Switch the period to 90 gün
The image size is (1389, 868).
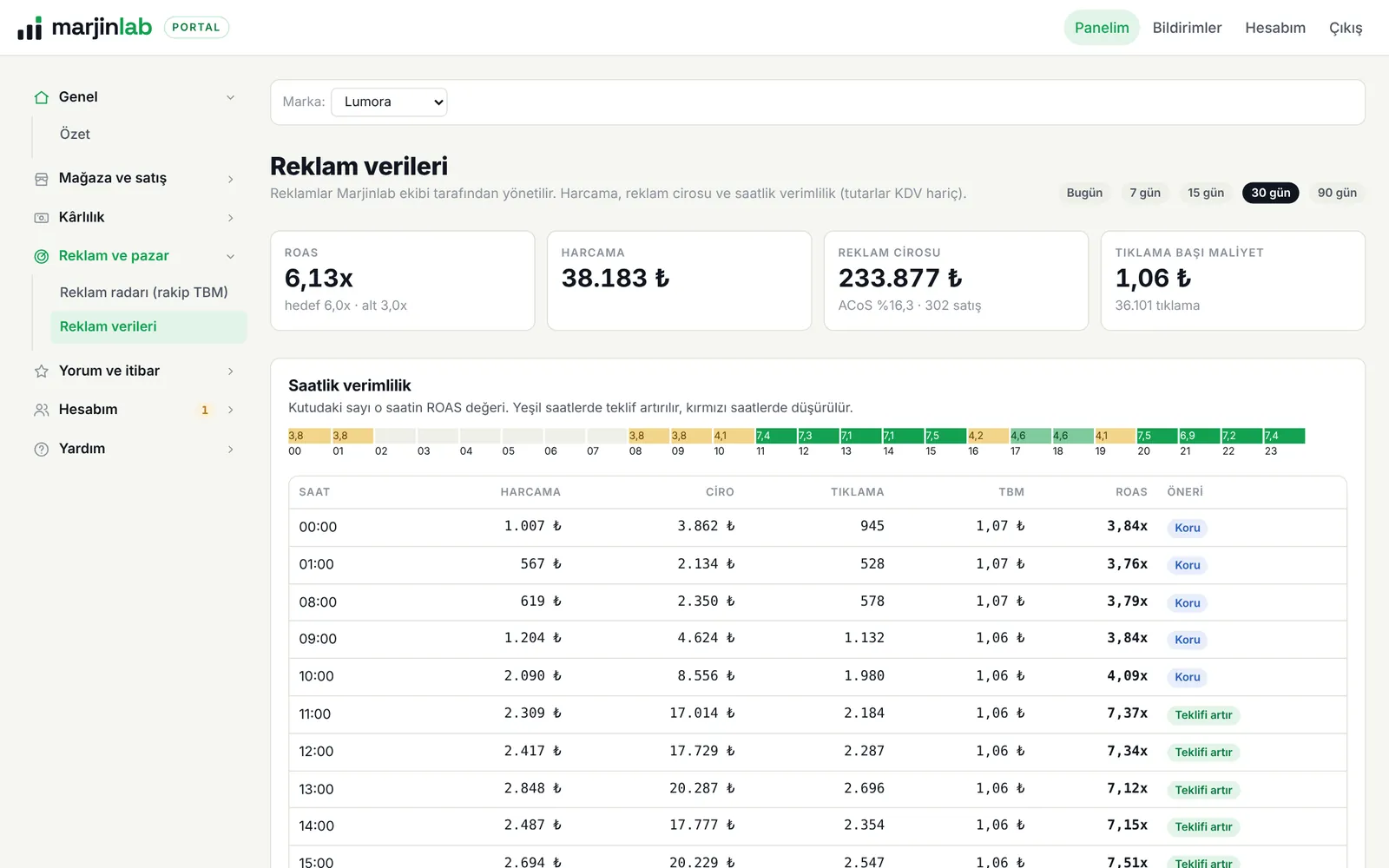tap(1337, 193)
